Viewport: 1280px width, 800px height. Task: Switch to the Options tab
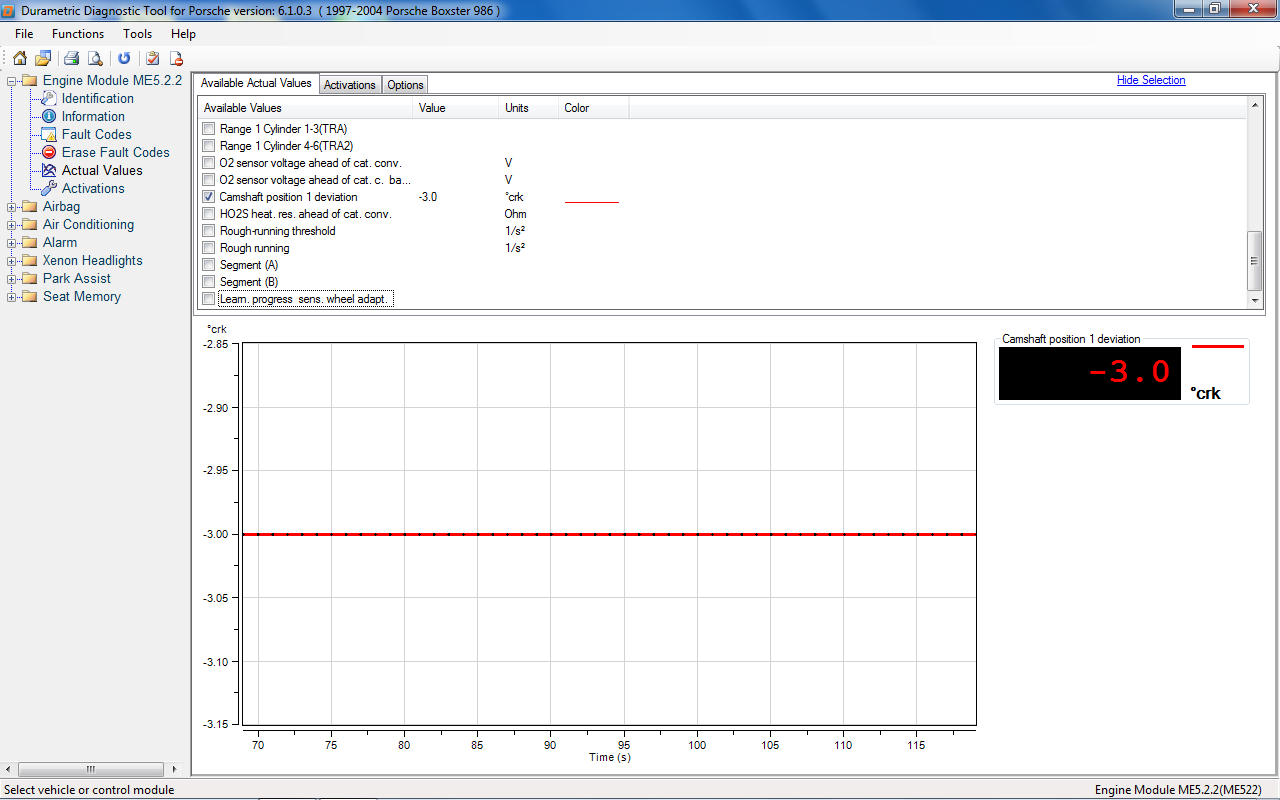405,85
